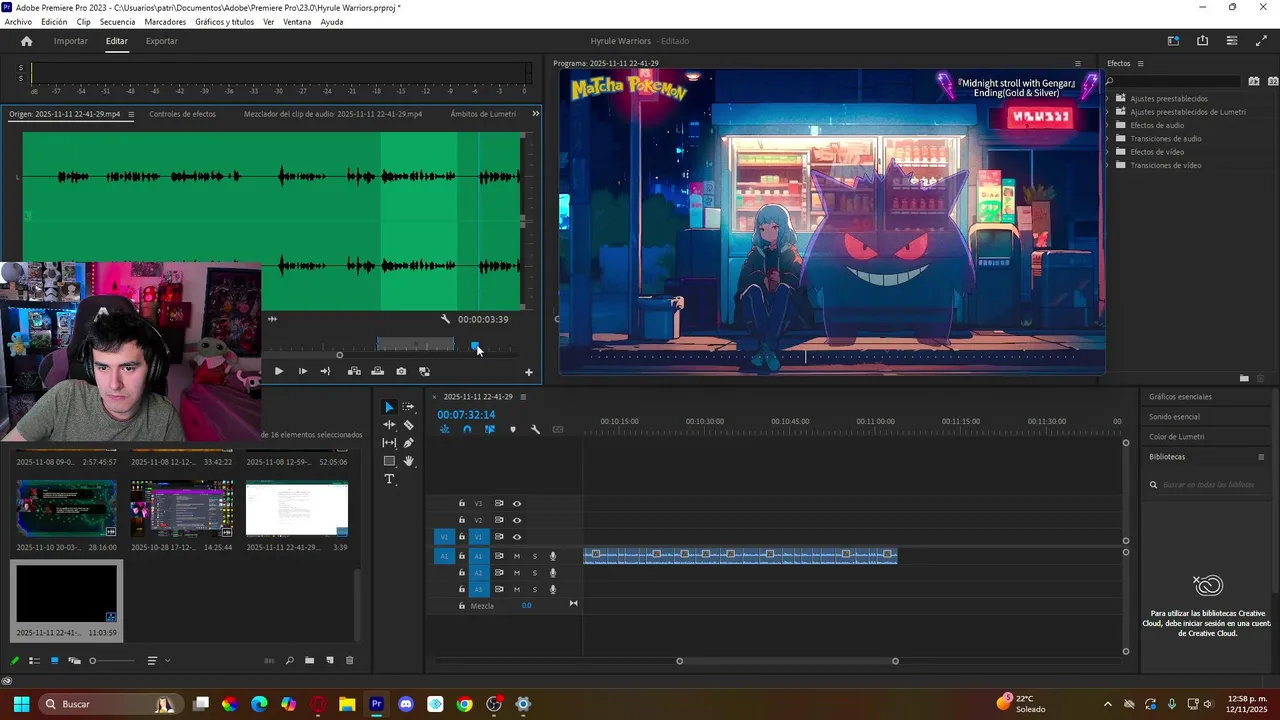Open the Marcadores menu
The height and width of the screenshot is (720, 1280).
[165, 22]
